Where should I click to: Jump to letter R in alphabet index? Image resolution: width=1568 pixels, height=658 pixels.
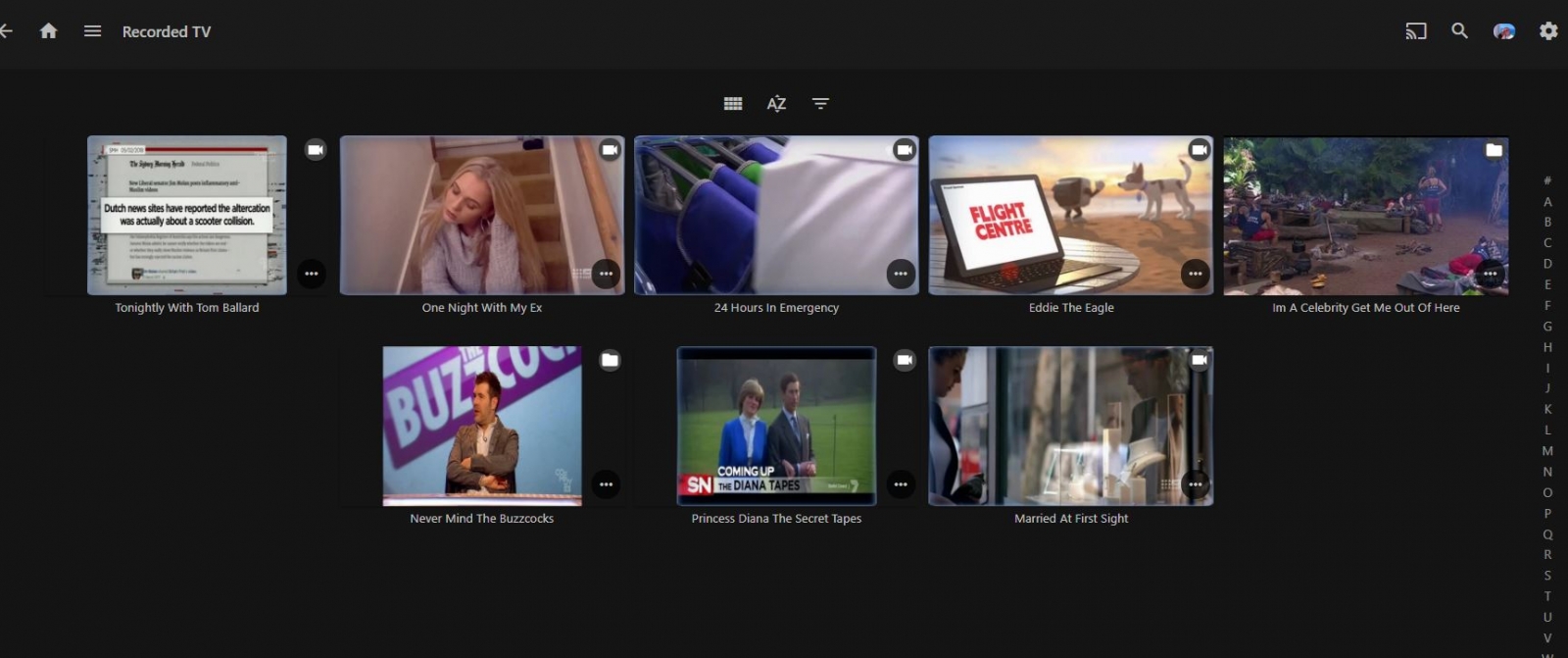pos(1547,555)
